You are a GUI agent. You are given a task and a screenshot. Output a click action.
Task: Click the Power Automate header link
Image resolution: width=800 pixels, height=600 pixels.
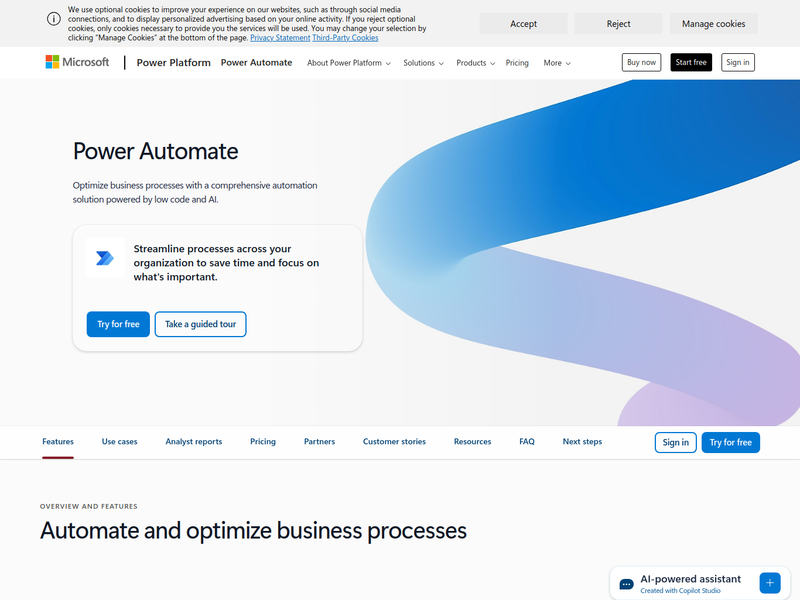256,63
